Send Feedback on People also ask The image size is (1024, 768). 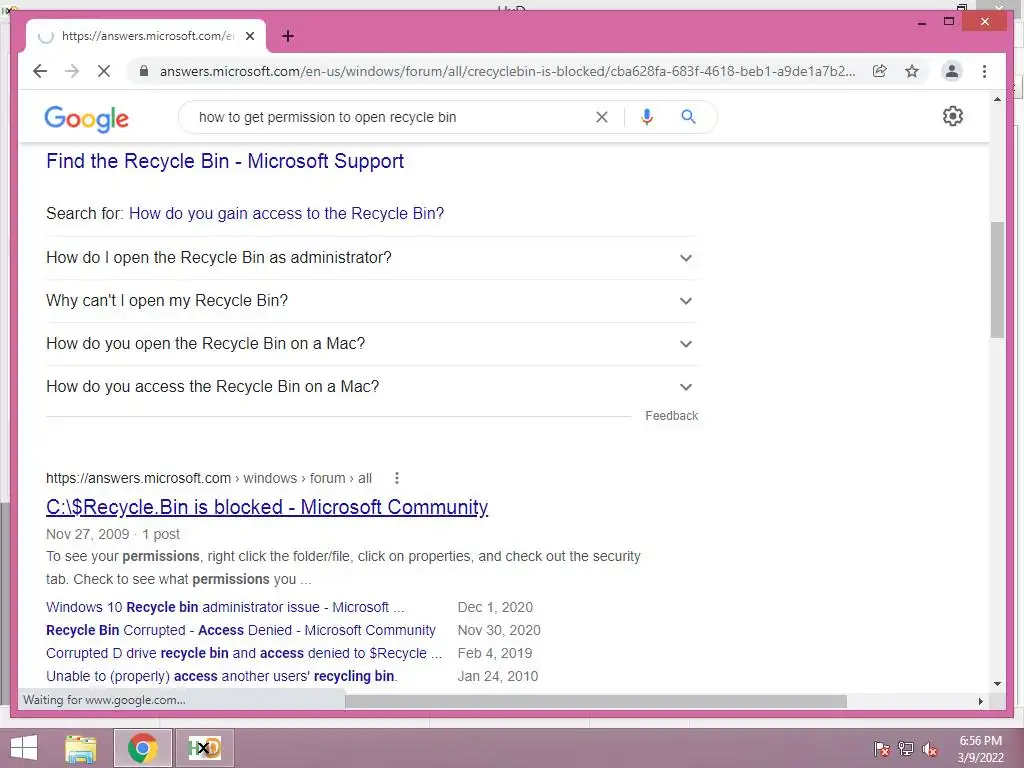tap(671, 416)
